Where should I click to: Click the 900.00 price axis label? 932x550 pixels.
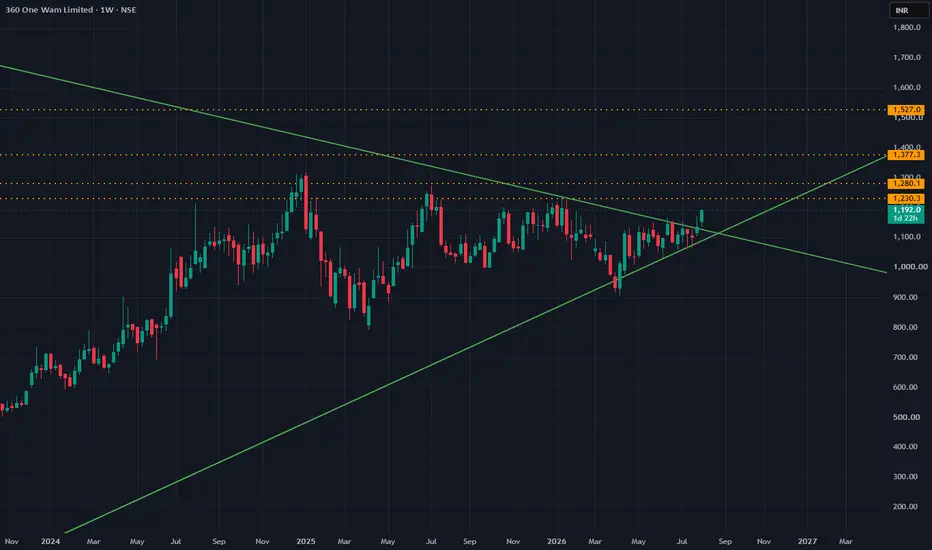[x=905, y=297]
